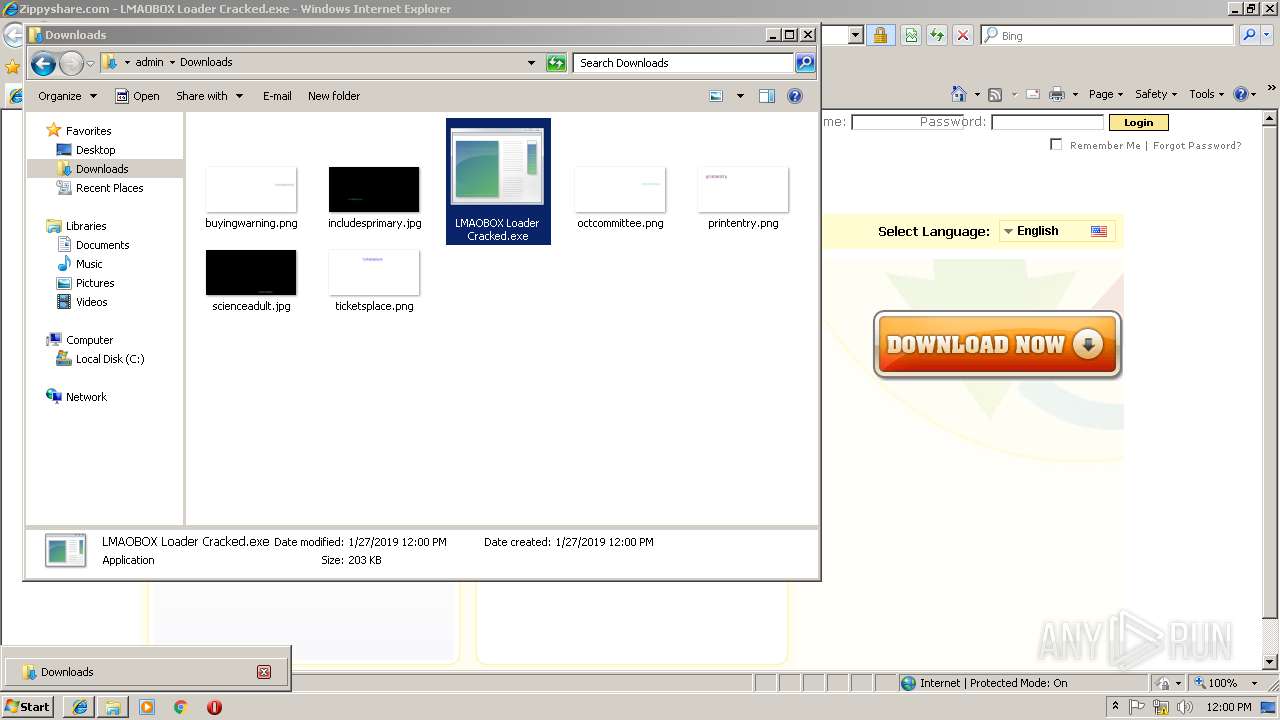Click the Print icon in IE
The image size is (1280, 720).
(1057, 94)
